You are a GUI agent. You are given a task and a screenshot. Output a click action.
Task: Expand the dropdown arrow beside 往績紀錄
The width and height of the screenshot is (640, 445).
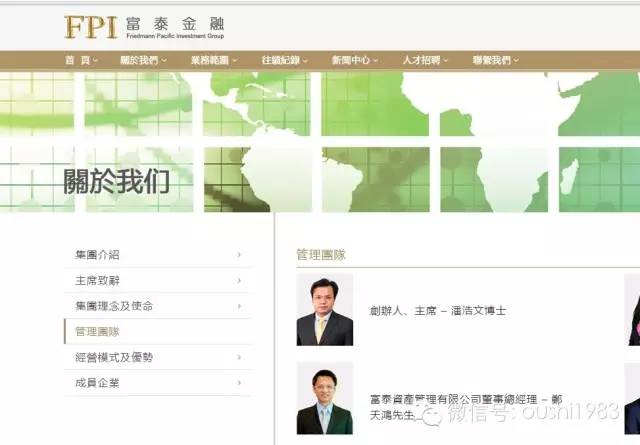pyautogui.click(x=305, y=60)
